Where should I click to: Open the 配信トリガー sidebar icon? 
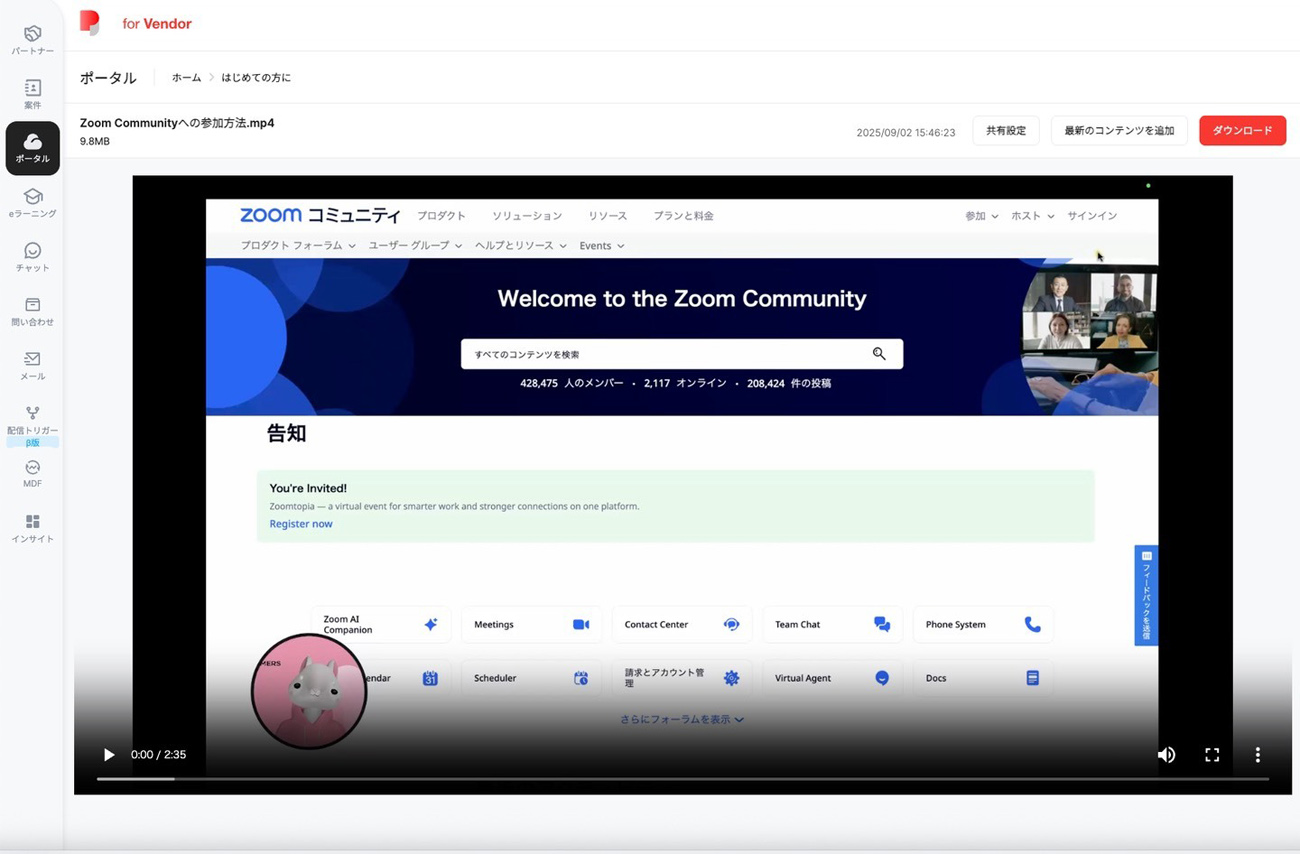point(32,419)
